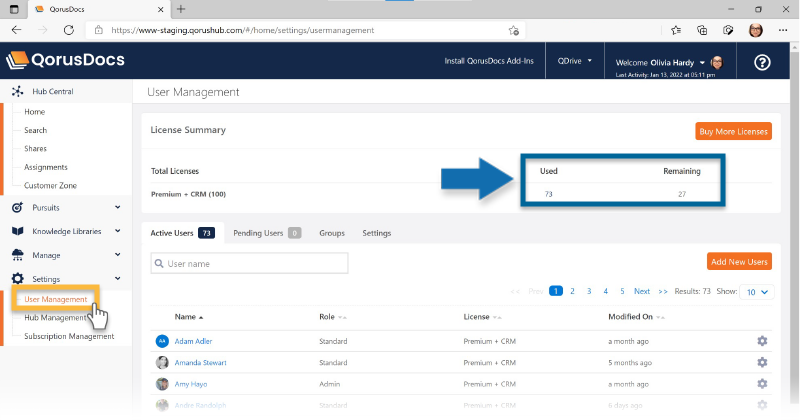Close the QorusDocs browser tab
Viewport: 800px width, 420px height.
[x=160, y=9]
